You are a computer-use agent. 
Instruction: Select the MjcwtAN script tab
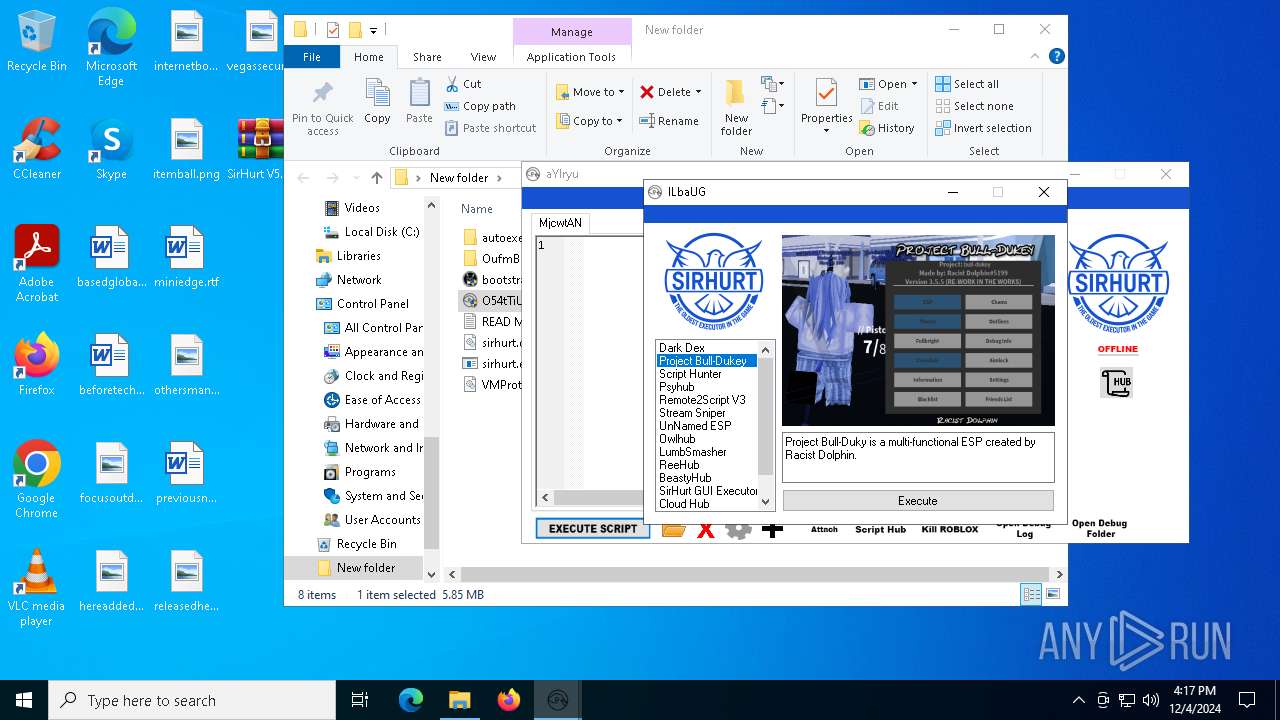click(560, 223)
